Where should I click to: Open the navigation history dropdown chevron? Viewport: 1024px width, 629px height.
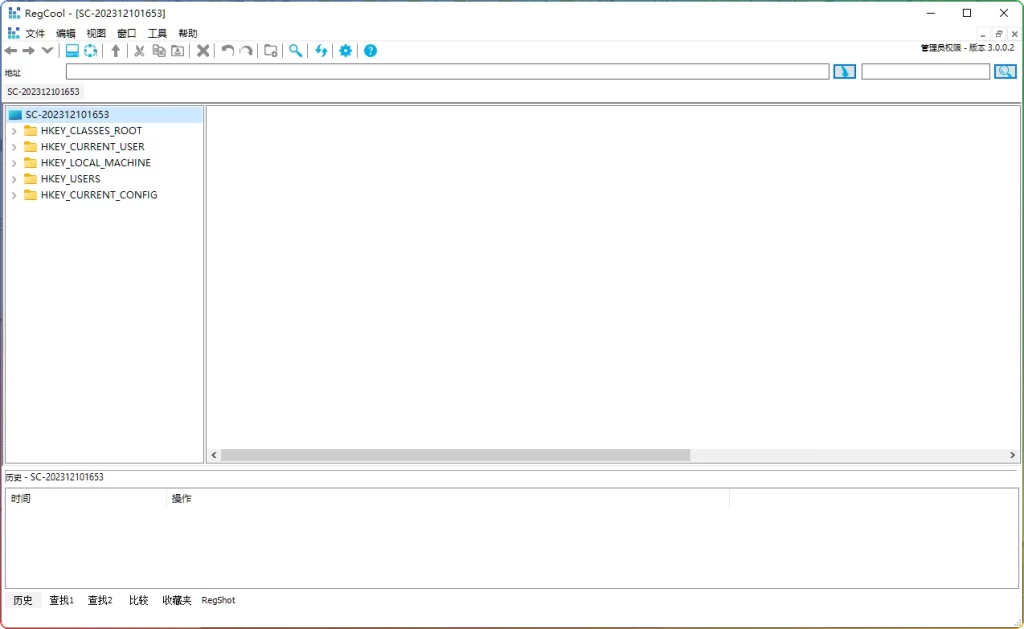pyautogui.click(x=47, y=50)
